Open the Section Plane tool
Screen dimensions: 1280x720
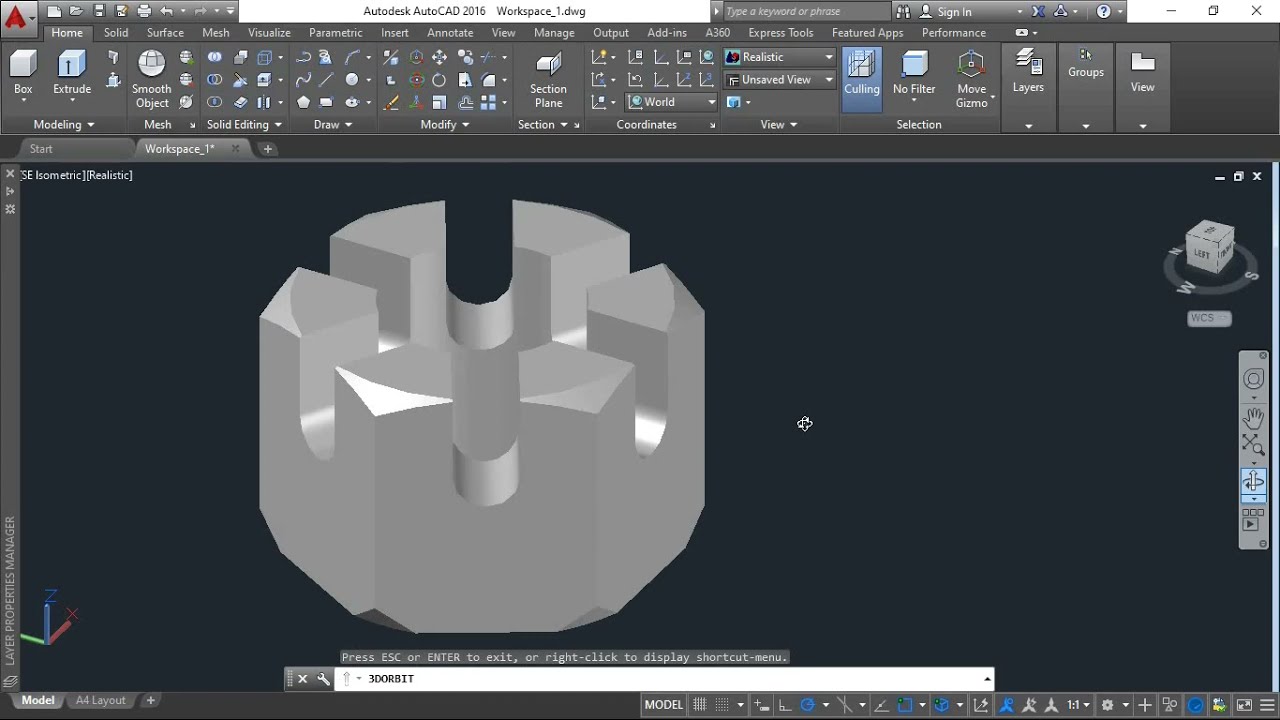(x=548, y=80)
